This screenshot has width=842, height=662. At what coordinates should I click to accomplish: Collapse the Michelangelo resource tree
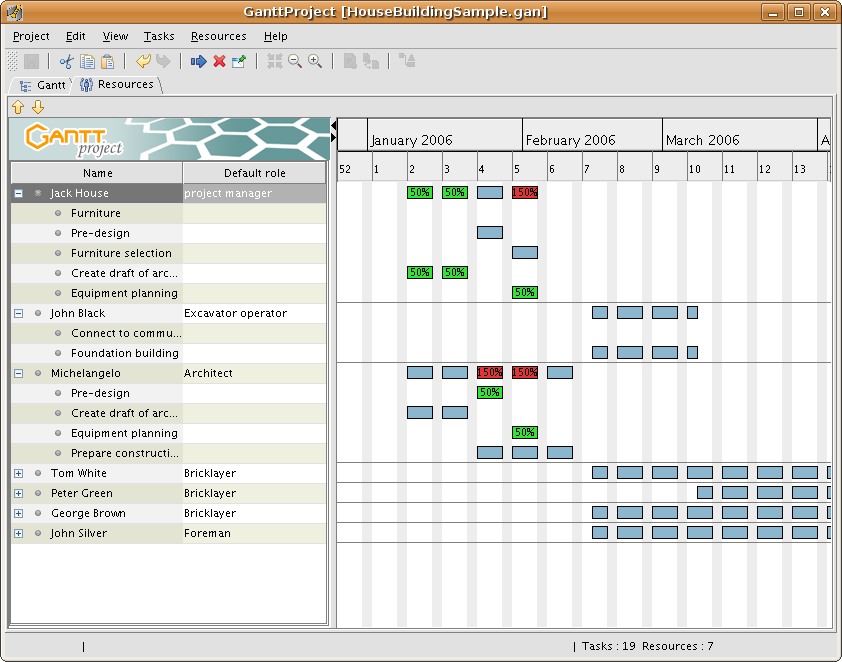(18, 373)
